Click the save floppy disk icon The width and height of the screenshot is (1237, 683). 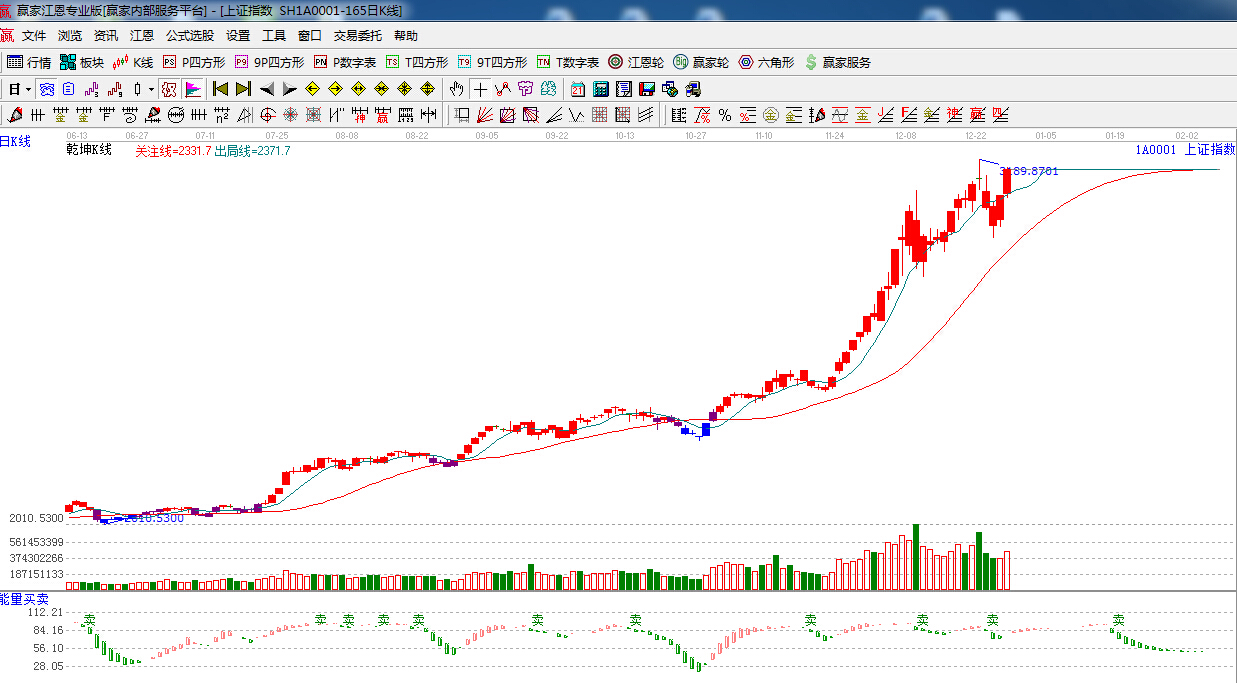click(x=647, y=89)
